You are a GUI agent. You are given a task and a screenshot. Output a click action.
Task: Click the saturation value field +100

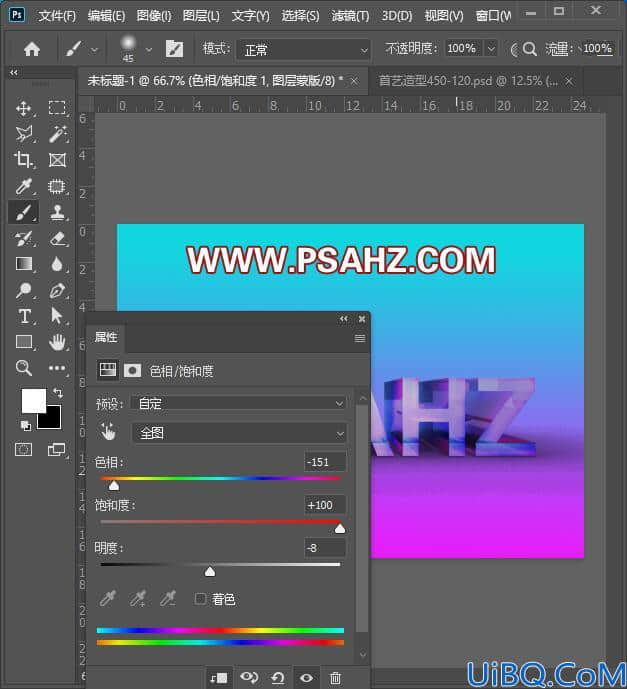(324, 505)
